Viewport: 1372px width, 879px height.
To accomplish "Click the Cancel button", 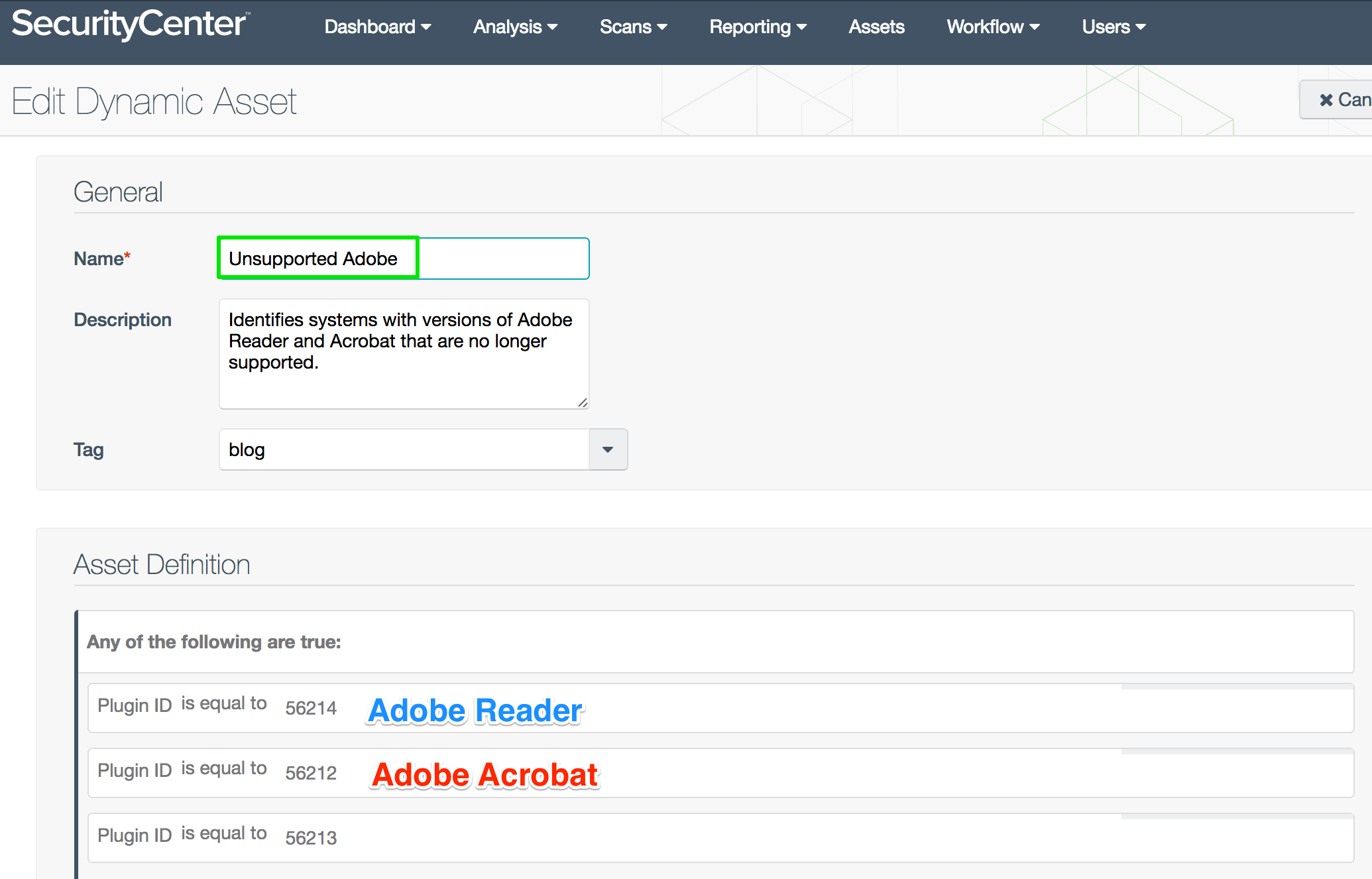I will 1336,99.
